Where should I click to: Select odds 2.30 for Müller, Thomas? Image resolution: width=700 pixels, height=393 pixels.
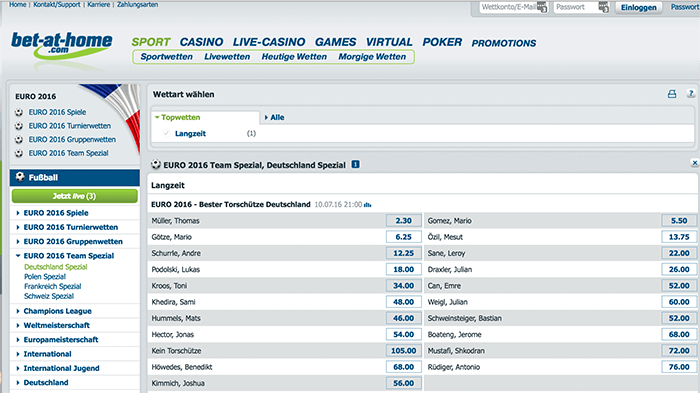click(x=404, y=221)
